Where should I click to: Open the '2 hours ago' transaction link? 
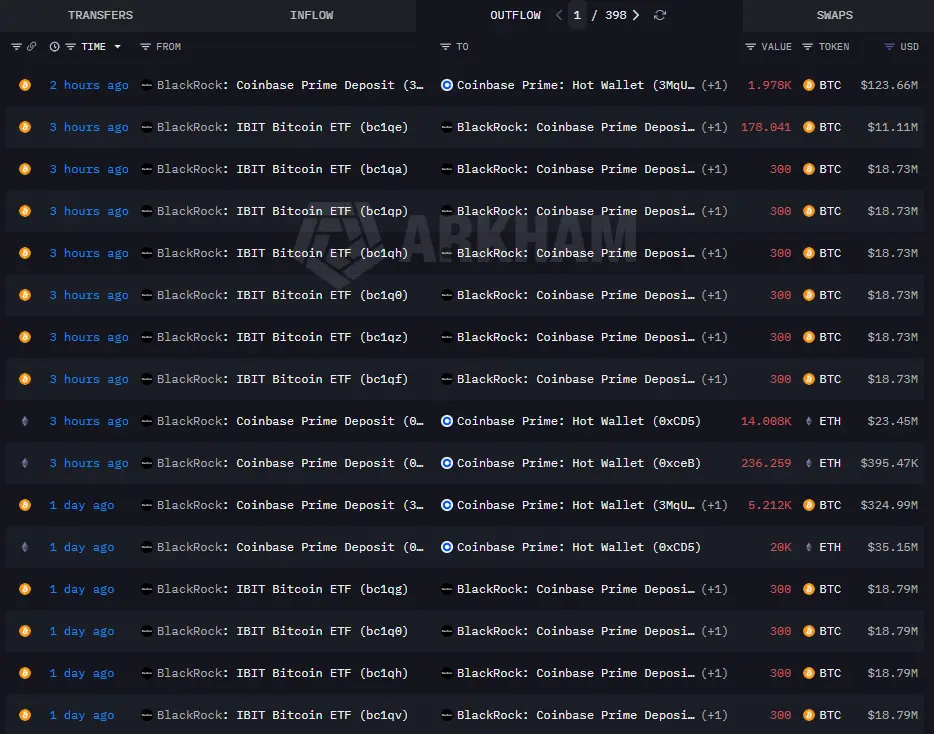click(x=89, y=85)
